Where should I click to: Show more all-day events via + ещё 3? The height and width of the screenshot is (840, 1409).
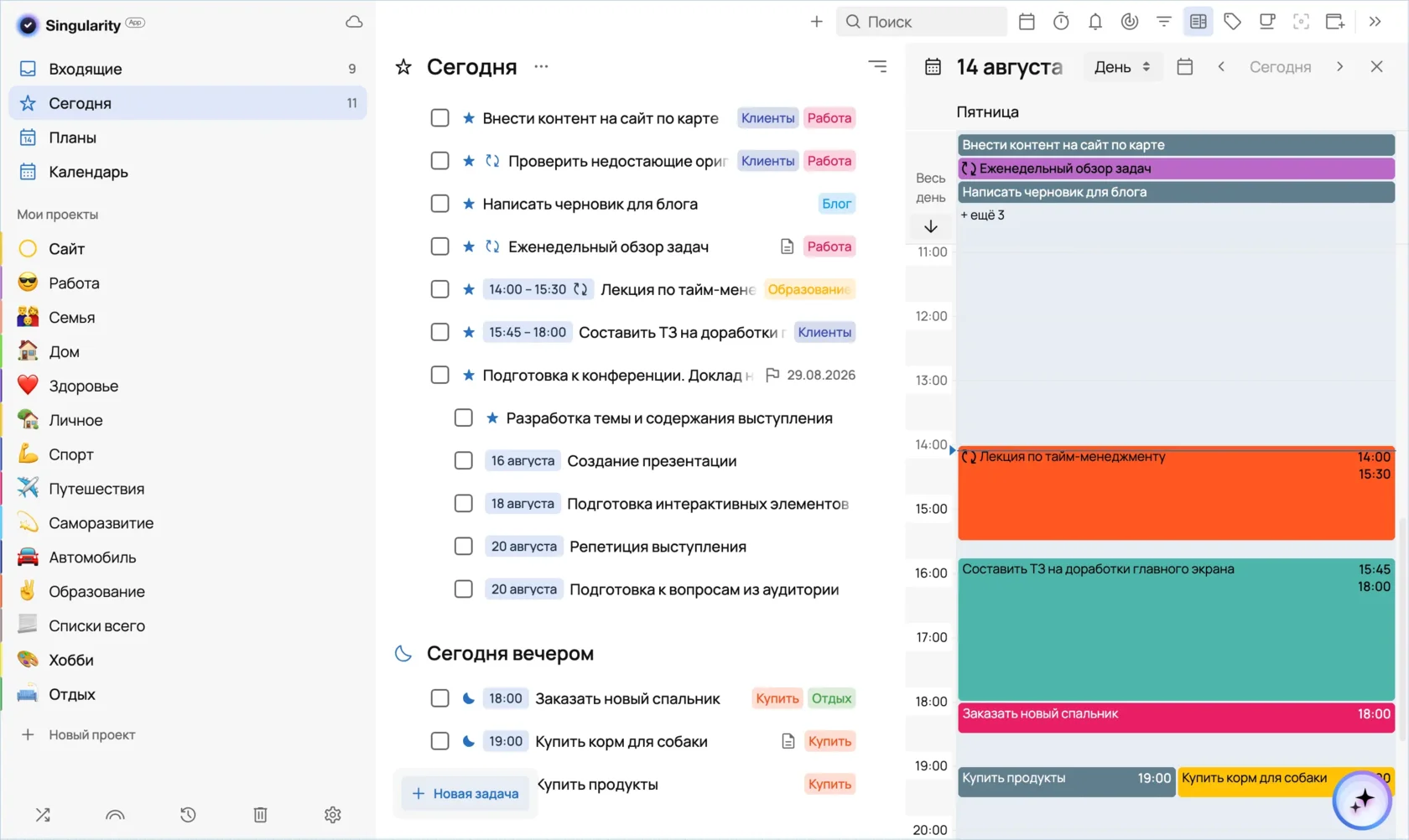pos(982,215)
